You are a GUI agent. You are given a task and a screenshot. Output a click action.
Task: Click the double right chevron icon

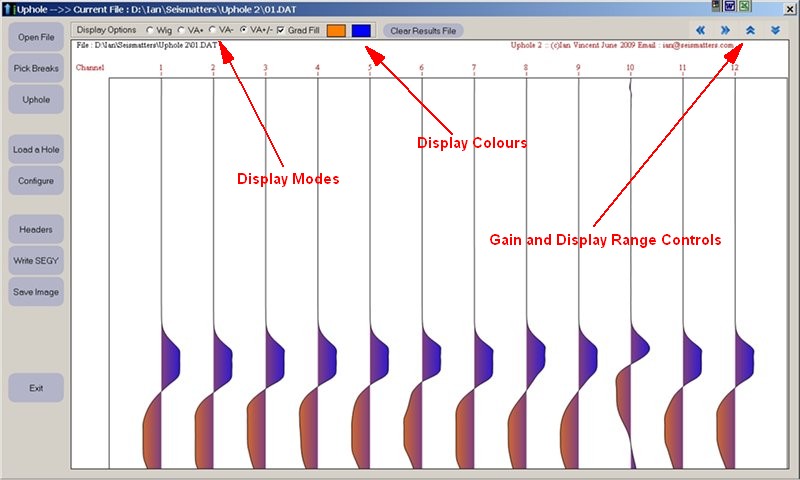click(725, 31)
